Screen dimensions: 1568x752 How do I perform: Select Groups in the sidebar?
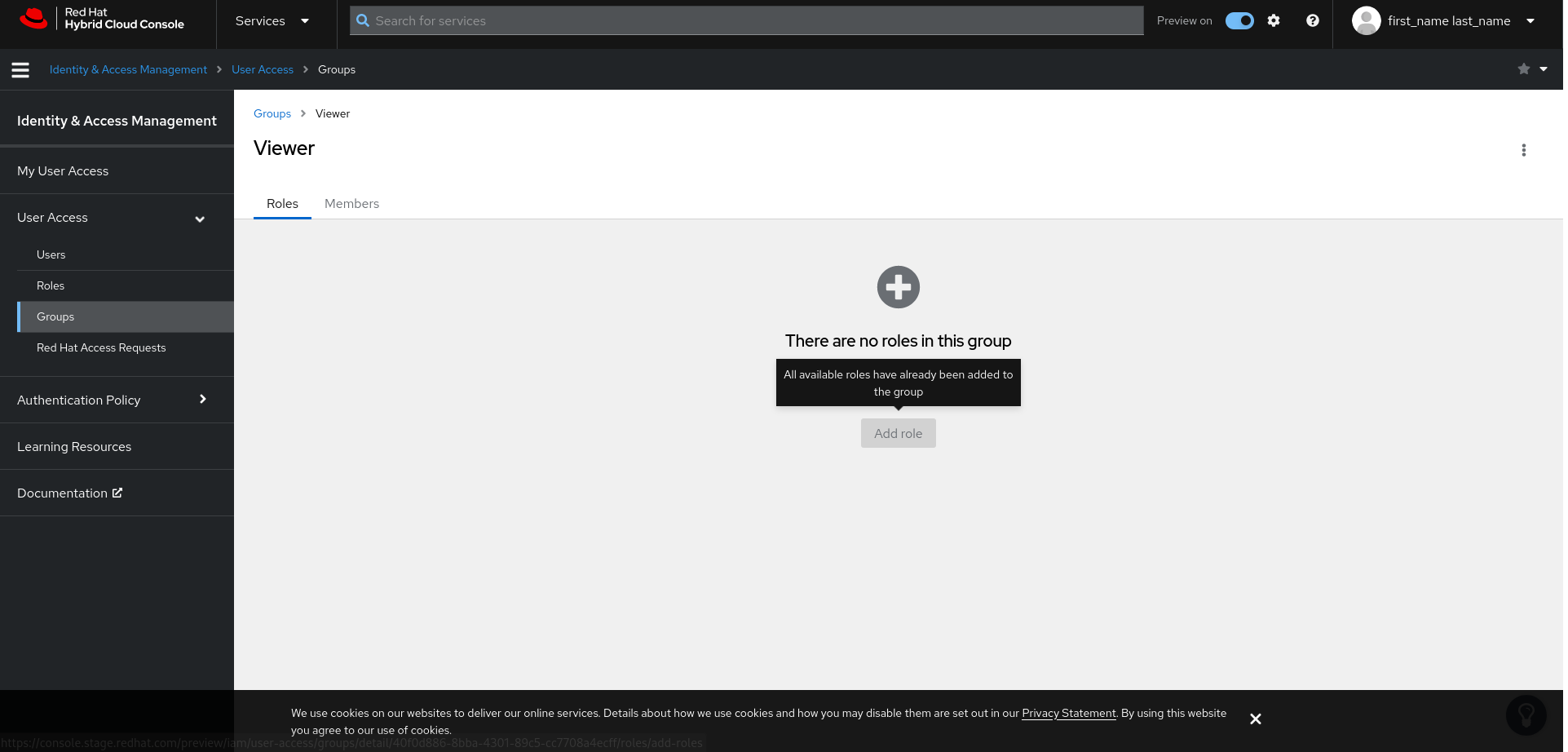pos(126,316)
